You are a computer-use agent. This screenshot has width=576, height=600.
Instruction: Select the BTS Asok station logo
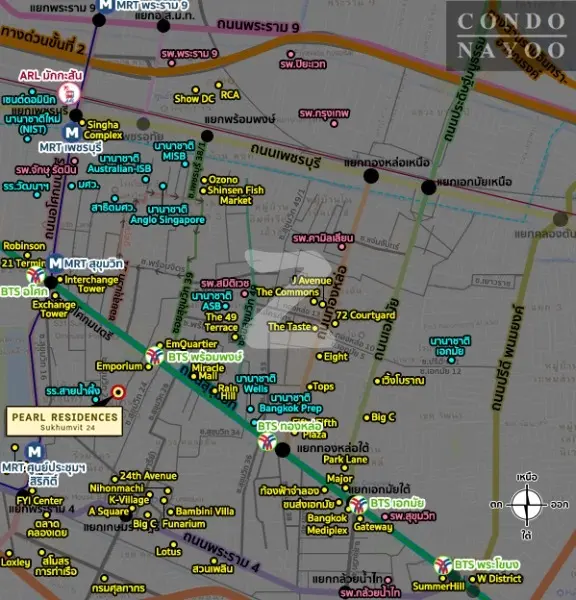36,275
